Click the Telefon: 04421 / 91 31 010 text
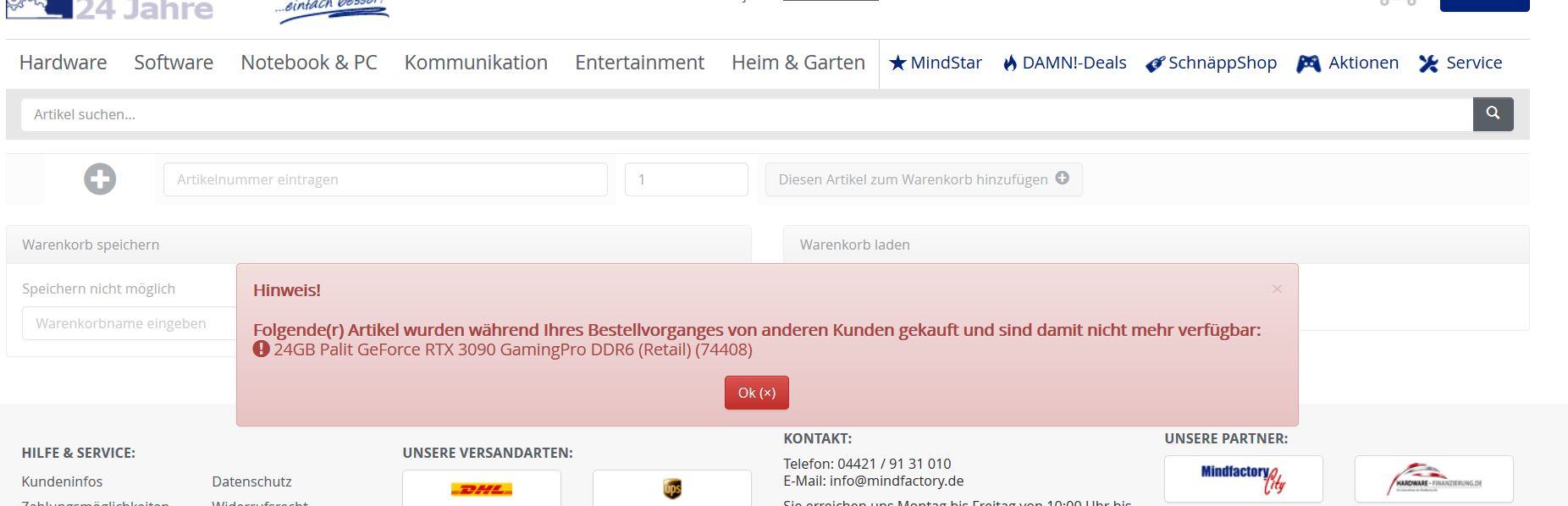The image size is (1568, 506). point(867,464)
